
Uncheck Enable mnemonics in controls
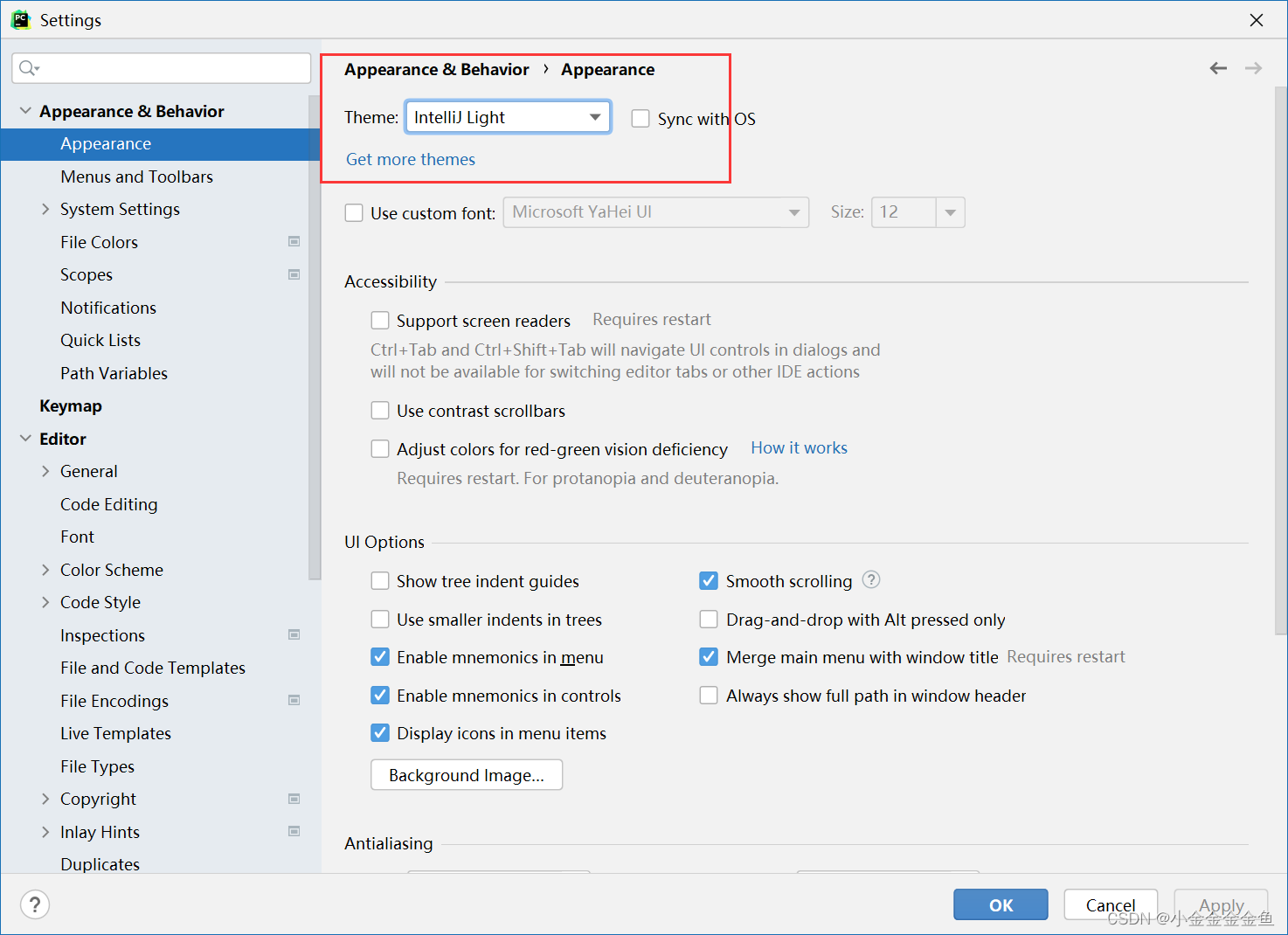click(380, 695)
